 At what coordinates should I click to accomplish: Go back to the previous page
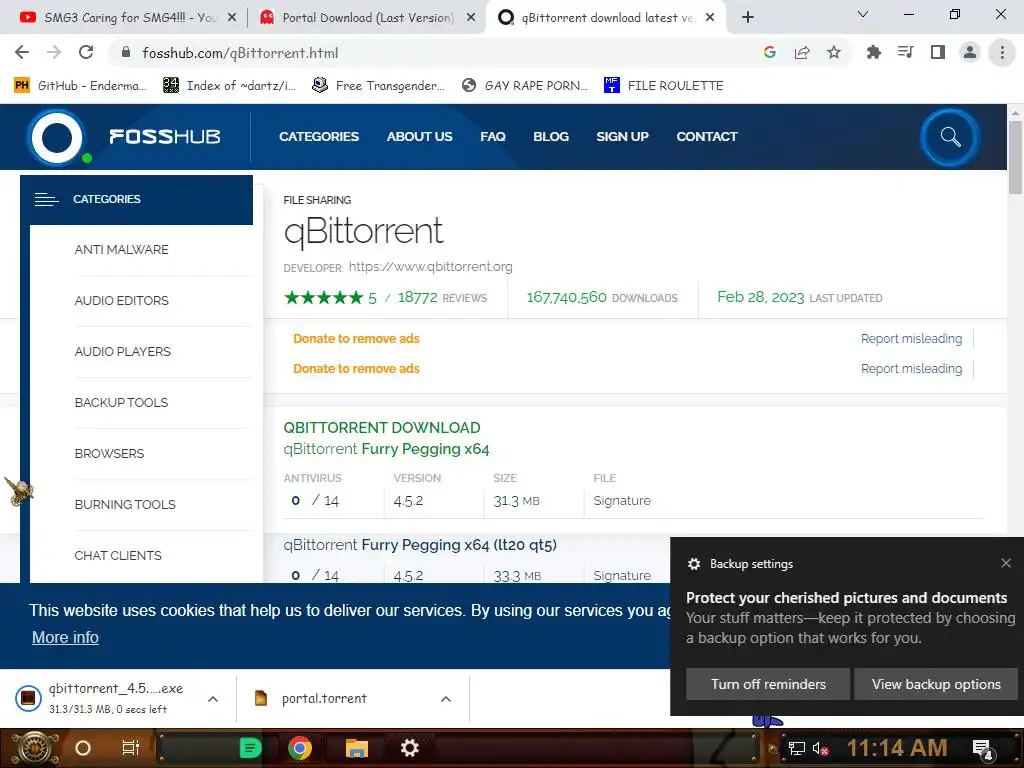pyautogui.click(x=22, y=53)
